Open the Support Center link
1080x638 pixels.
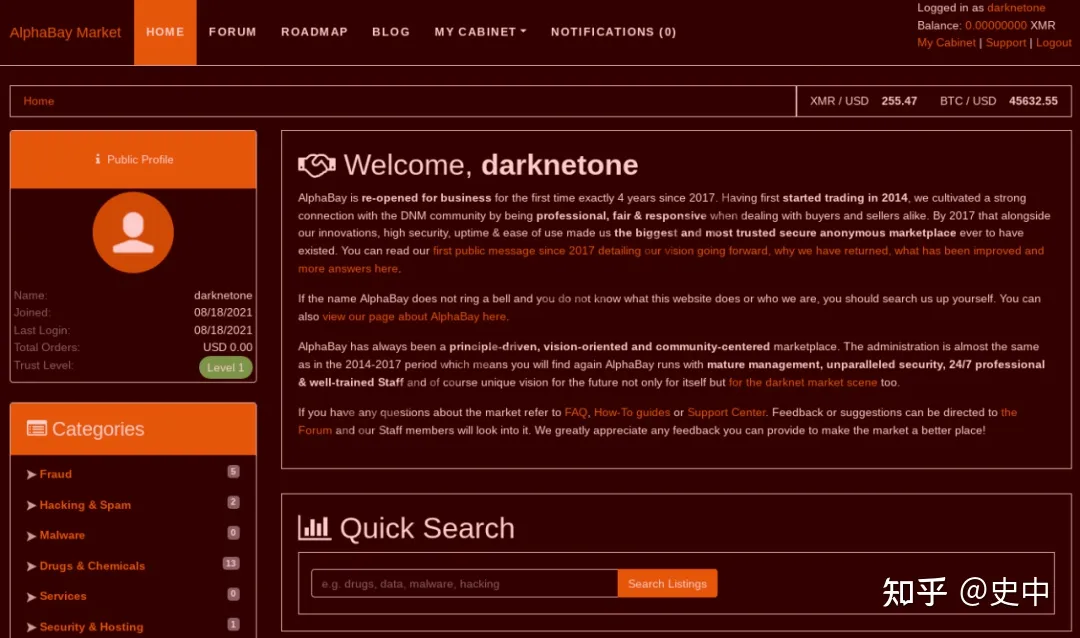click(x=727, y=412)
